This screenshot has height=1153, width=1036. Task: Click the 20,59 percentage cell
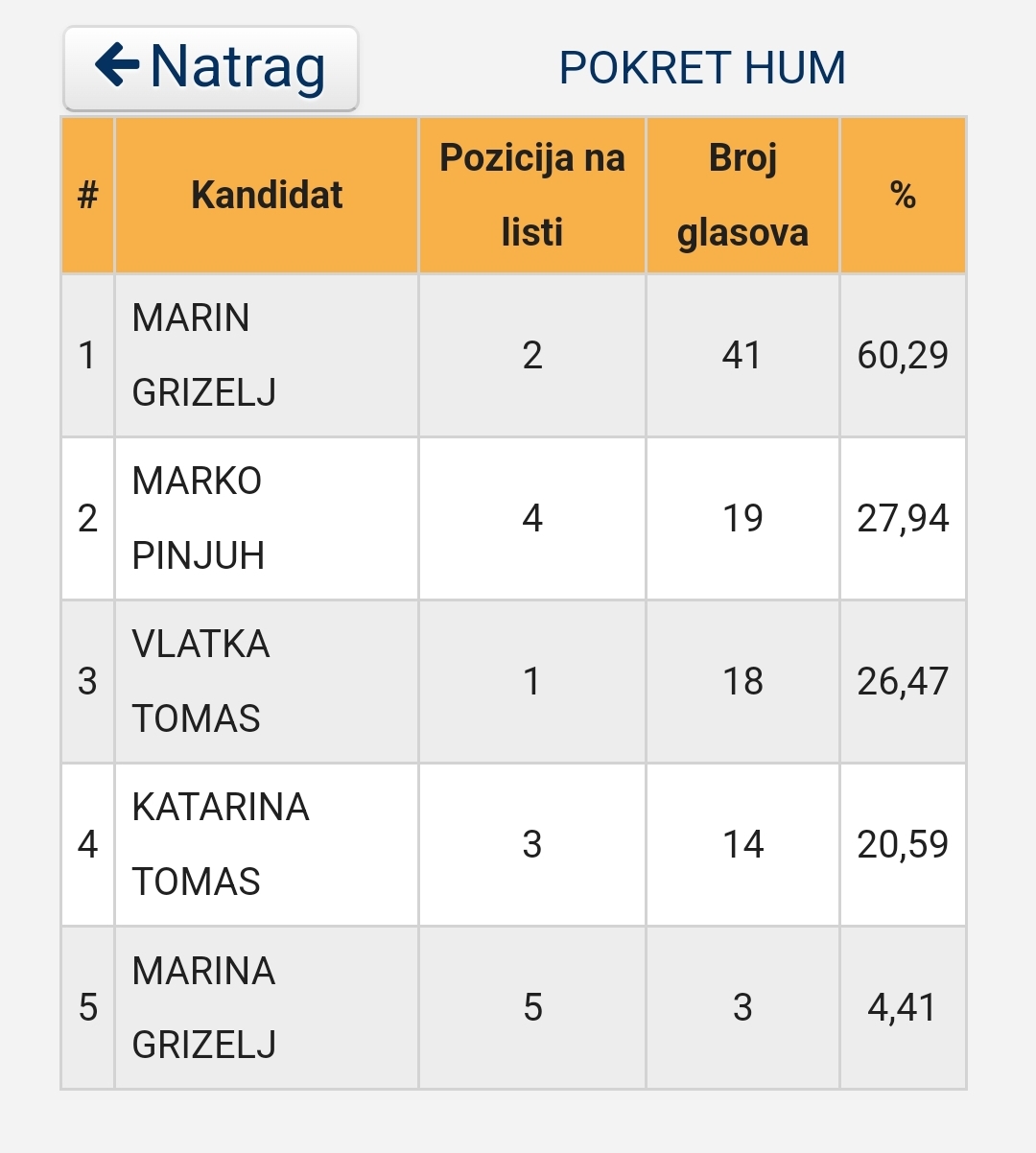903,844
